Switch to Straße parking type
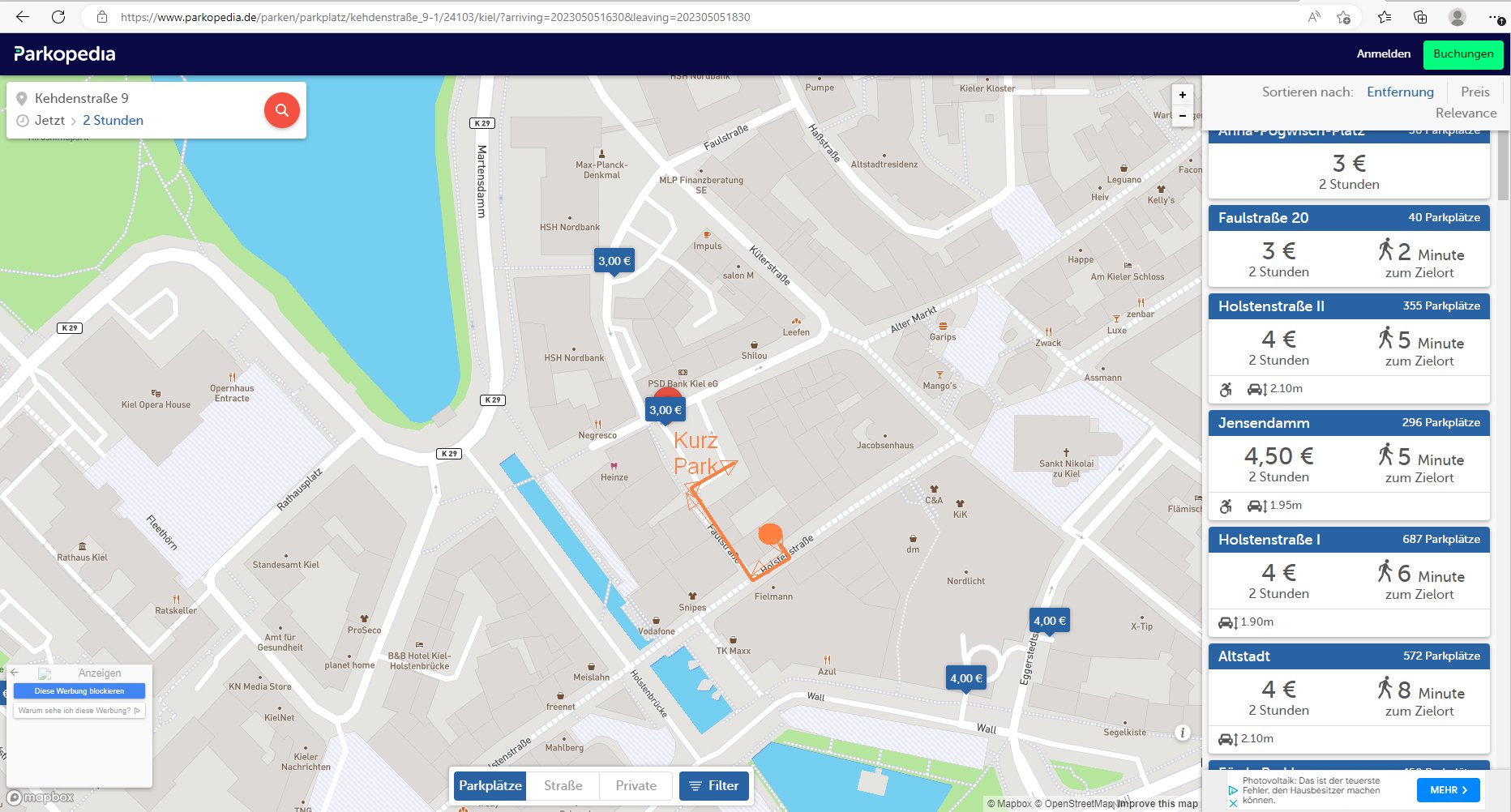 (x=563, y=785)
